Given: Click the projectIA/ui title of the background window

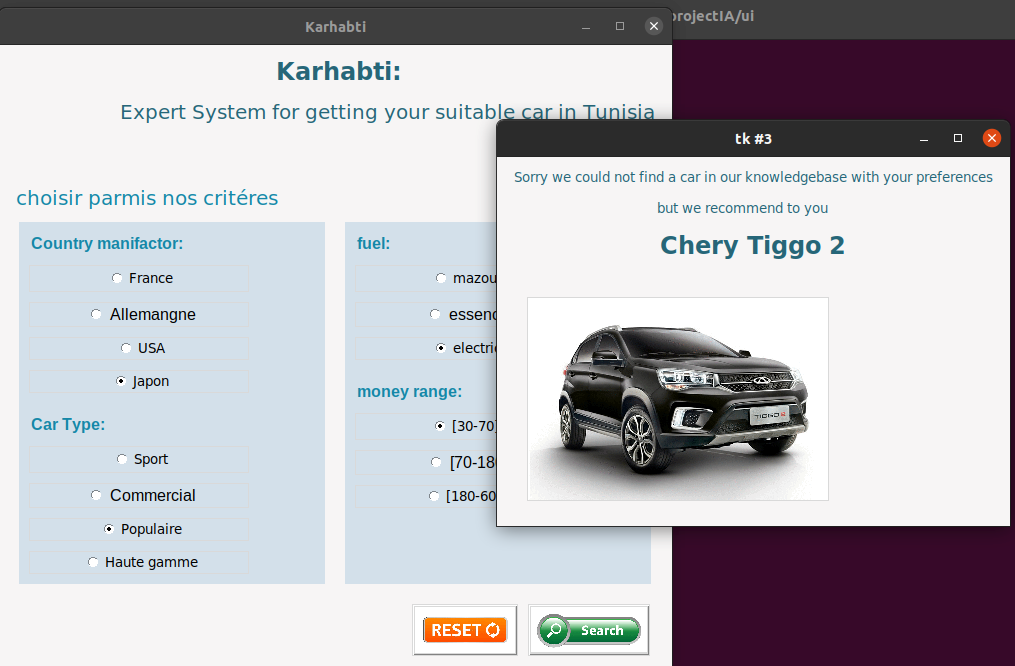Looking at the screenshot, I should click(x=713, y=16).
